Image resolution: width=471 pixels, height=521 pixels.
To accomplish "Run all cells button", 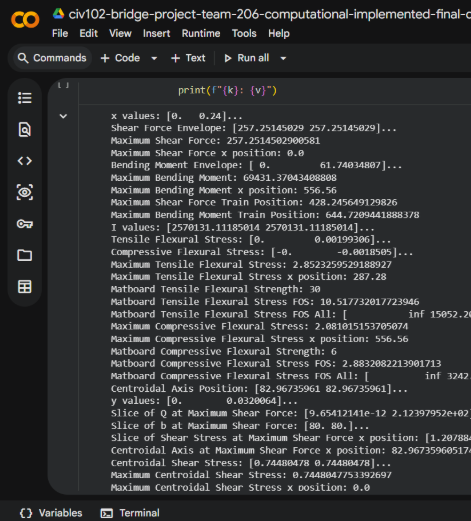I will pos(247,58).
